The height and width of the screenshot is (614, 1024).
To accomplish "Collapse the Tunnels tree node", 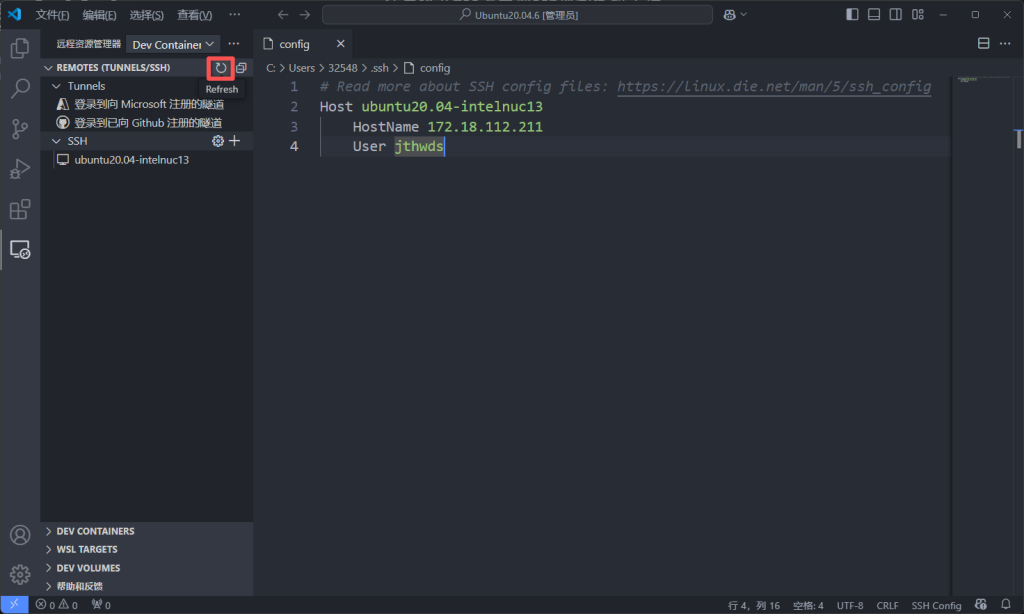I will 57,86.
